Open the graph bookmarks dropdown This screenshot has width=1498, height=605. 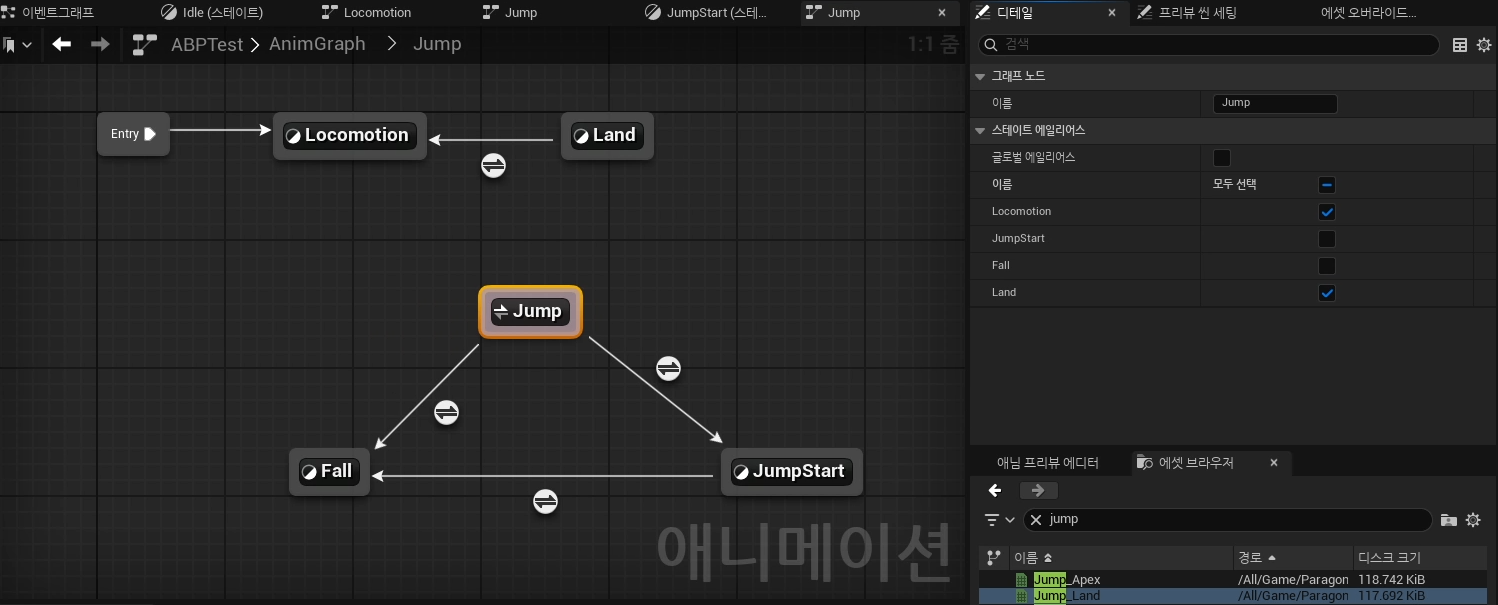pos(17,45)
